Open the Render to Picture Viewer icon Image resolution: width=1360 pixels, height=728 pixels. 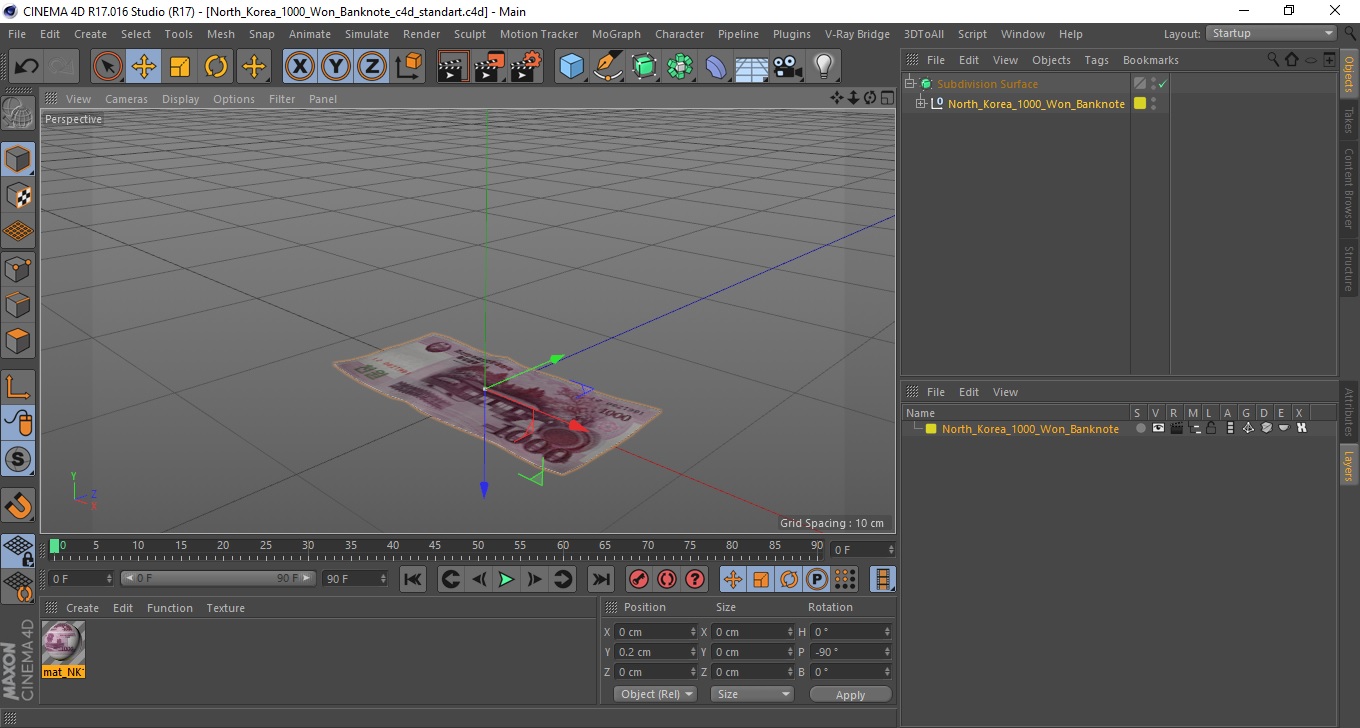[490, 67]
